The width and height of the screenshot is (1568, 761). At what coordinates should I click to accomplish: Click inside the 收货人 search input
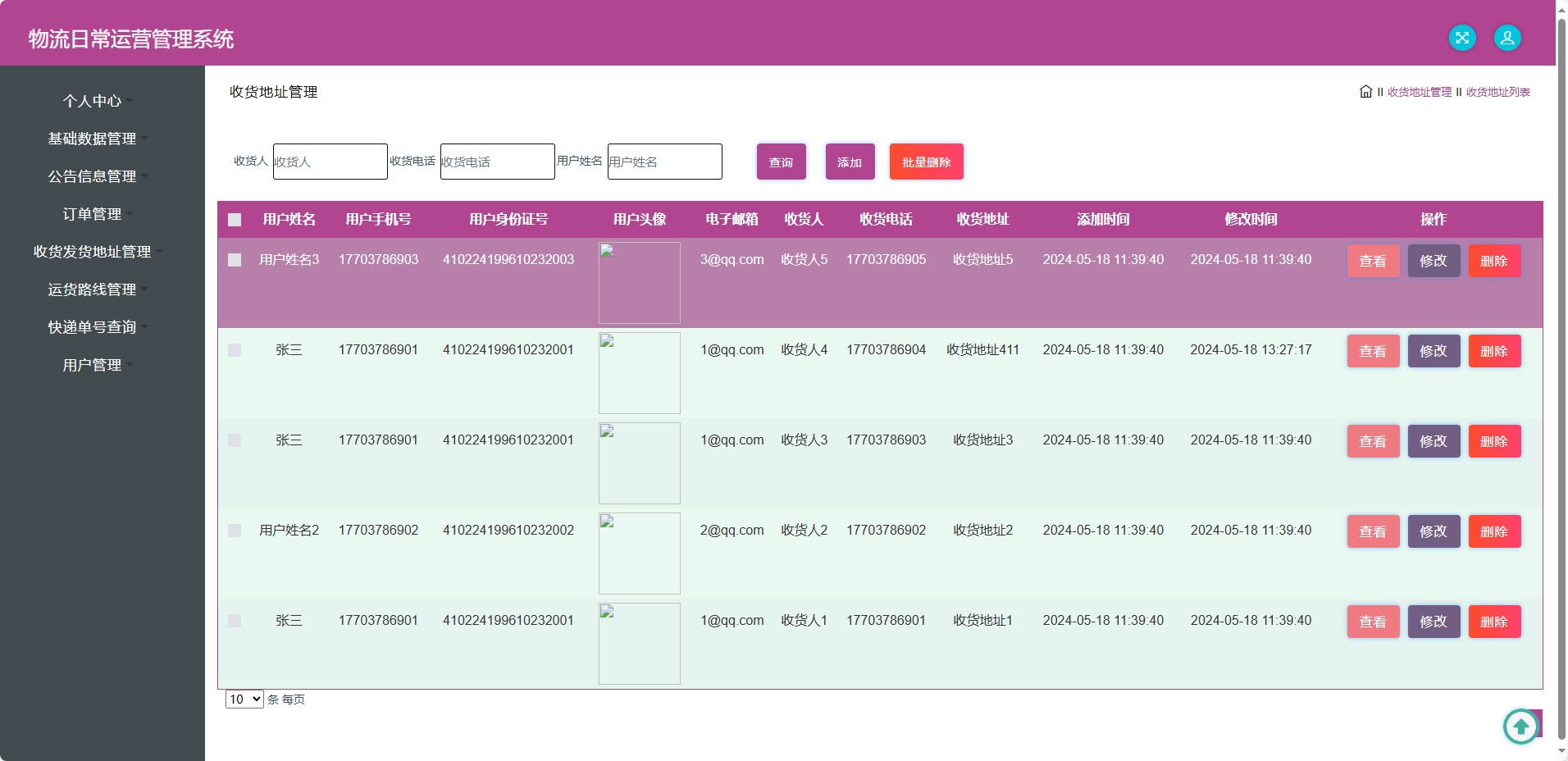point(330,162)
